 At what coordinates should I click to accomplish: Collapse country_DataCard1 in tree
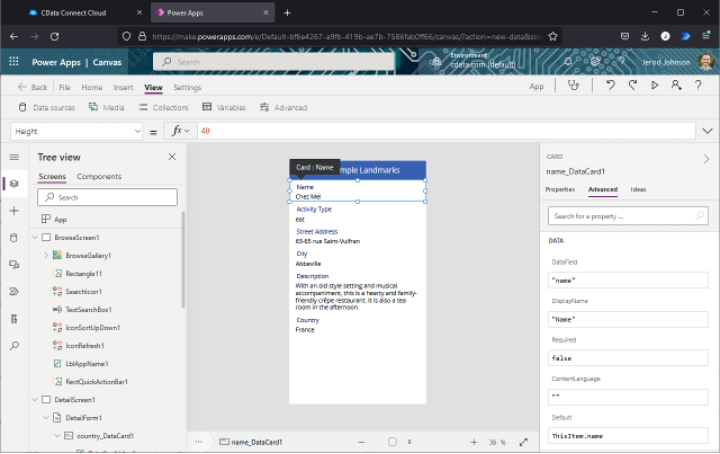pyautogui.click(x=57, y=436)
